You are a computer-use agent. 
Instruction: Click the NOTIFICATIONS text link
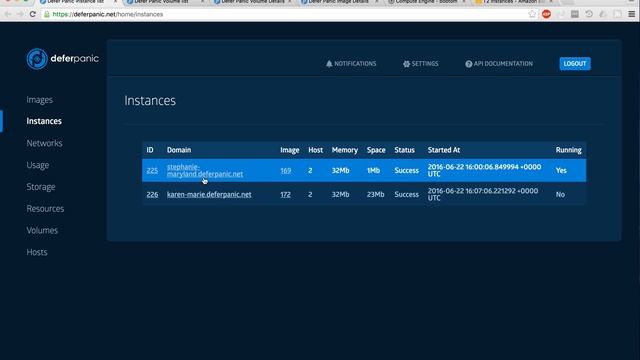click(x=355, y=64)
